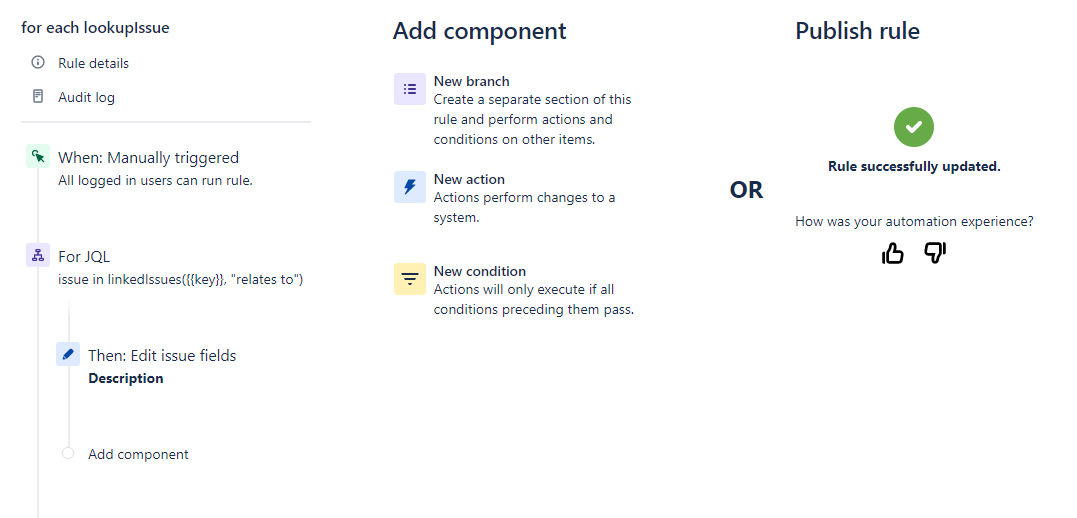Click the Audit log document icon

point(38,96)
